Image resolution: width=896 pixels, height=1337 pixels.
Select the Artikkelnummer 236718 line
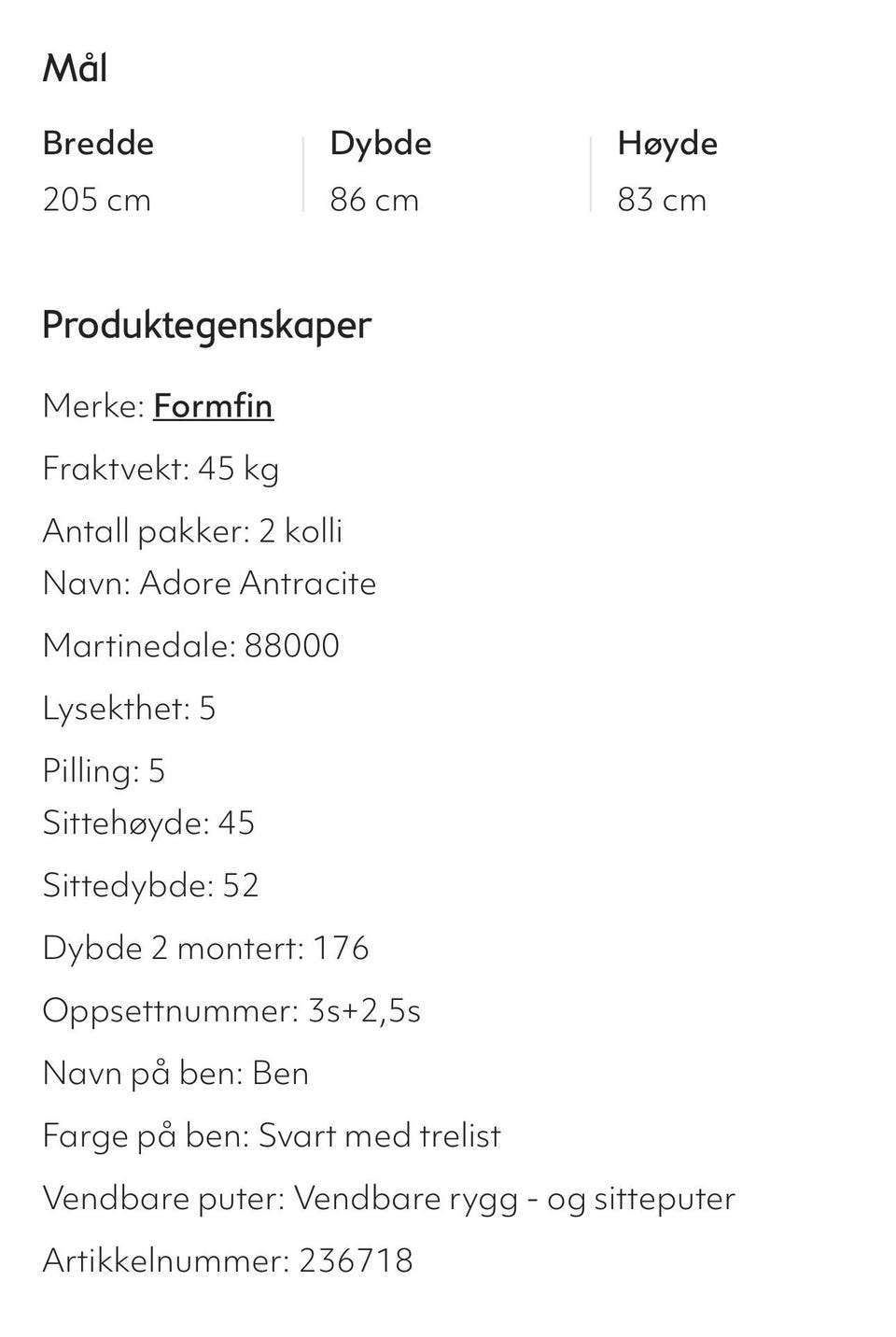pyautogui.click(x=228, y=1261)
